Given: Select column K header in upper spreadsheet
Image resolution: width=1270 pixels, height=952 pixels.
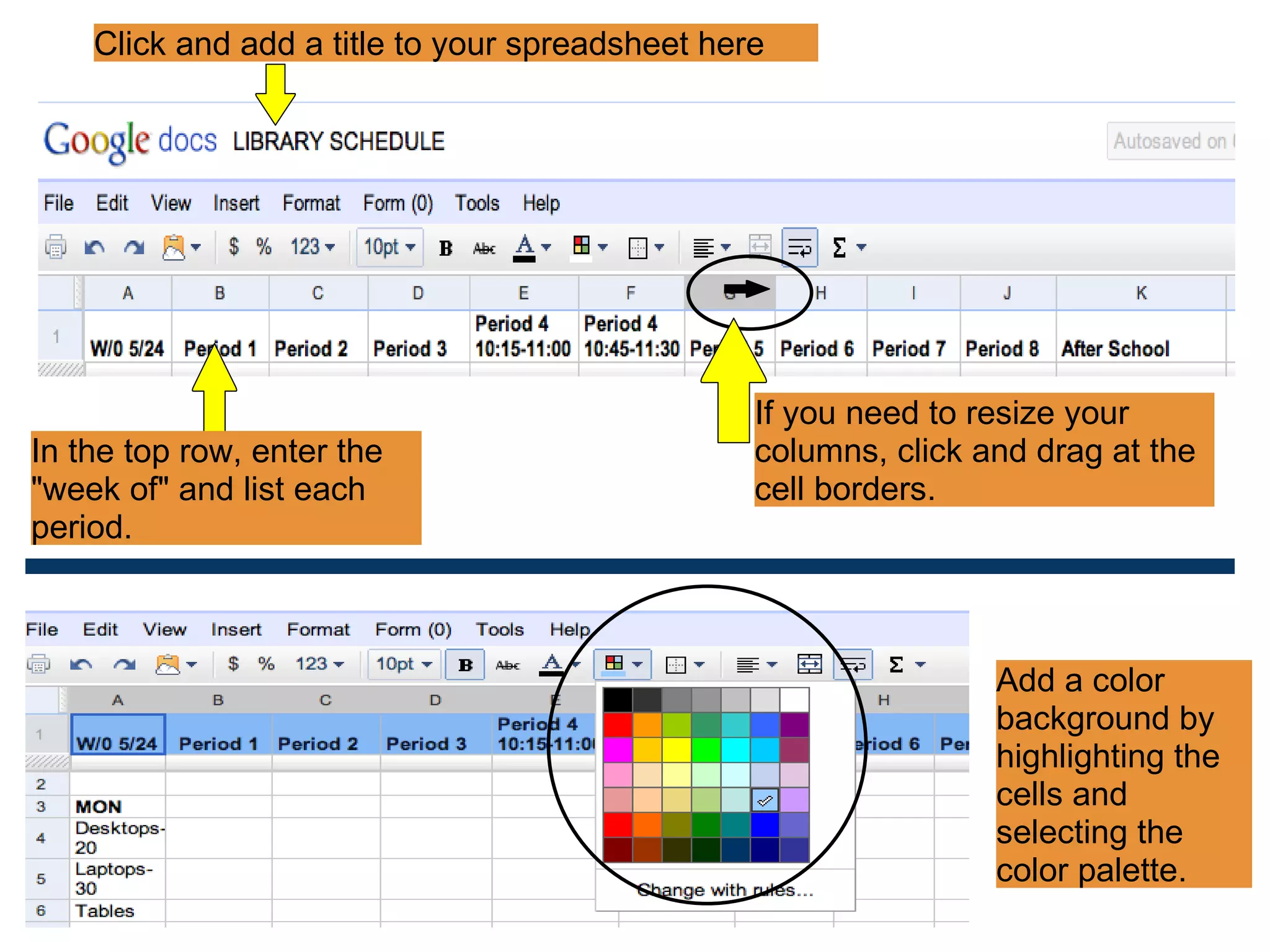Looking at the screenshot, I should 1141,293.
